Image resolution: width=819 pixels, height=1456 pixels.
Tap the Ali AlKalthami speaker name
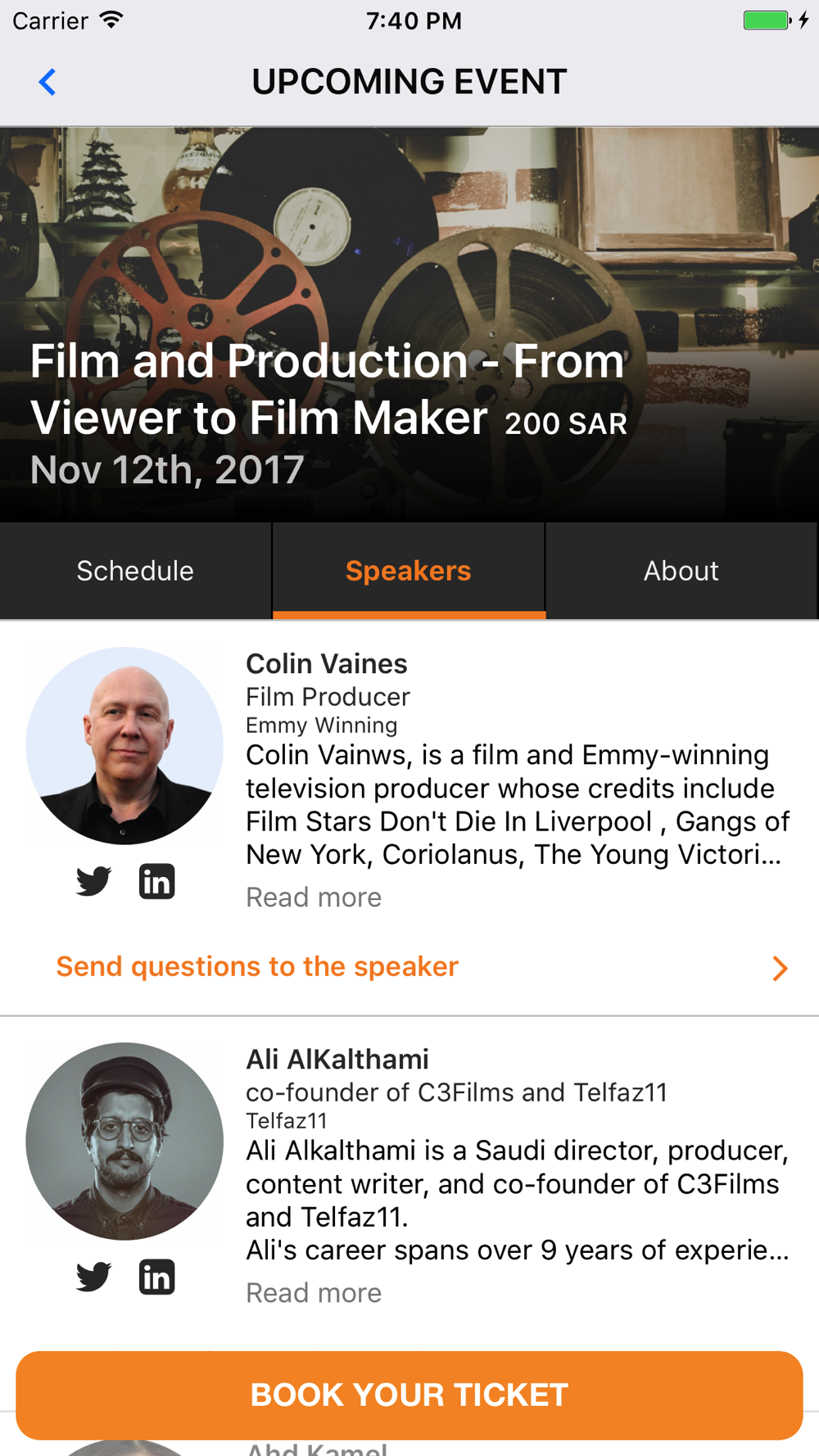click(x=337, y=1059)
